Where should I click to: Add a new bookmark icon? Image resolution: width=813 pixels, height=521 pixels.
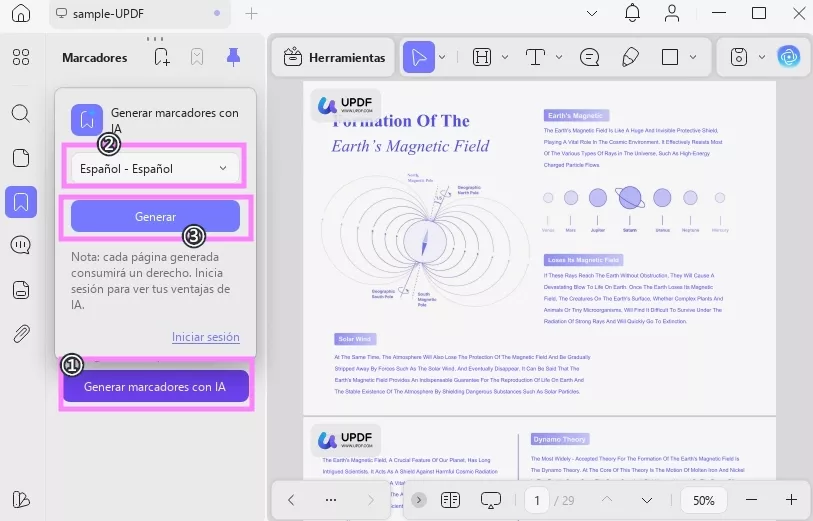[x=162, y=57]
